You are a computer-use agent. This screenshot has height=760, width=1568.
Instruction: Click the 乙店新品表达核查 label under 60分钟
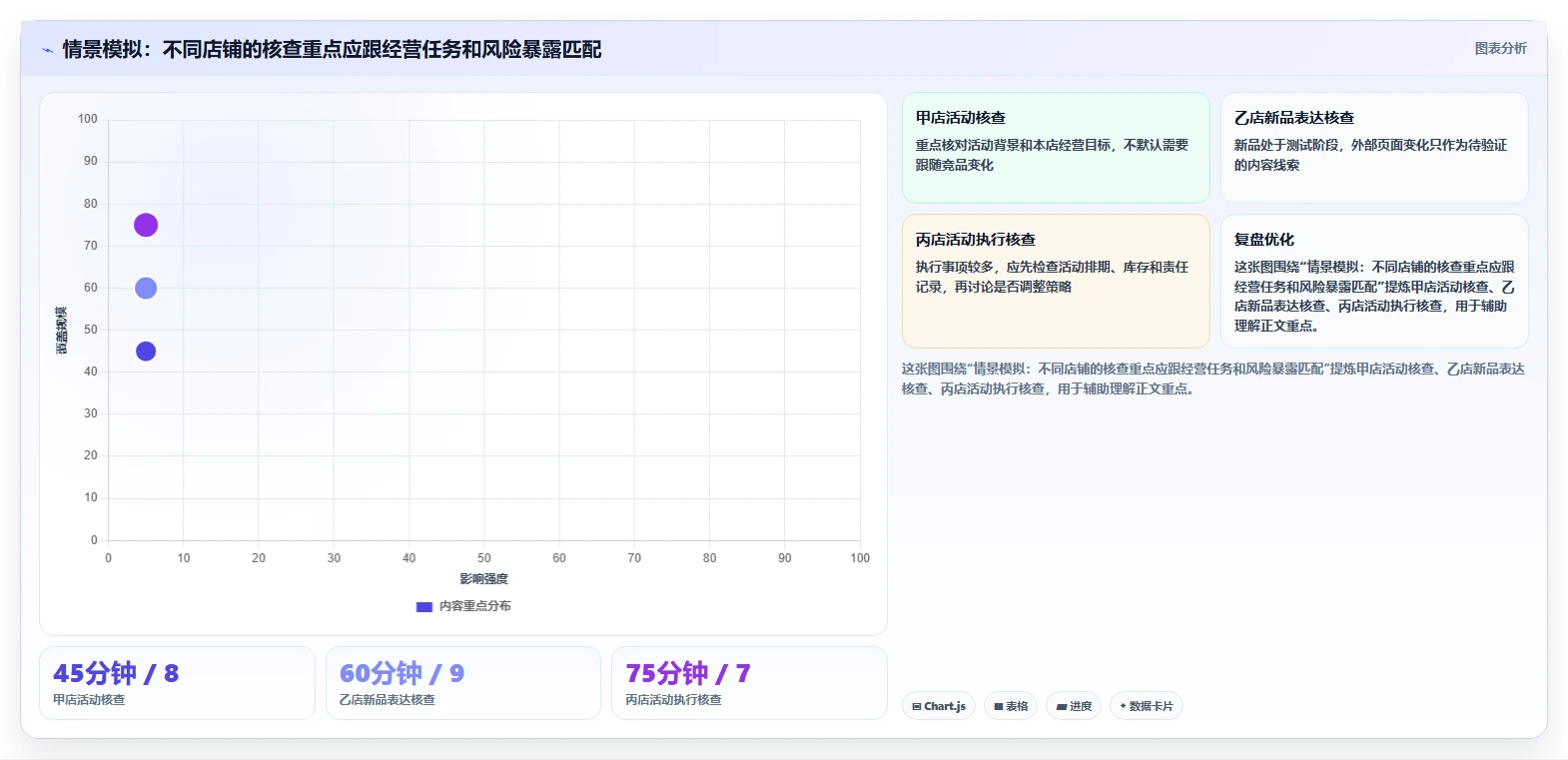(388, 700)
